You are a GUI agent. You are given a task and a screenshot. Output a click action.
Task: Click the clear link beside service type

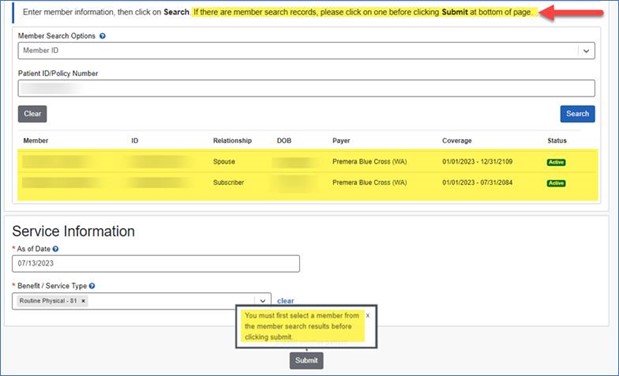pos(285,301)
